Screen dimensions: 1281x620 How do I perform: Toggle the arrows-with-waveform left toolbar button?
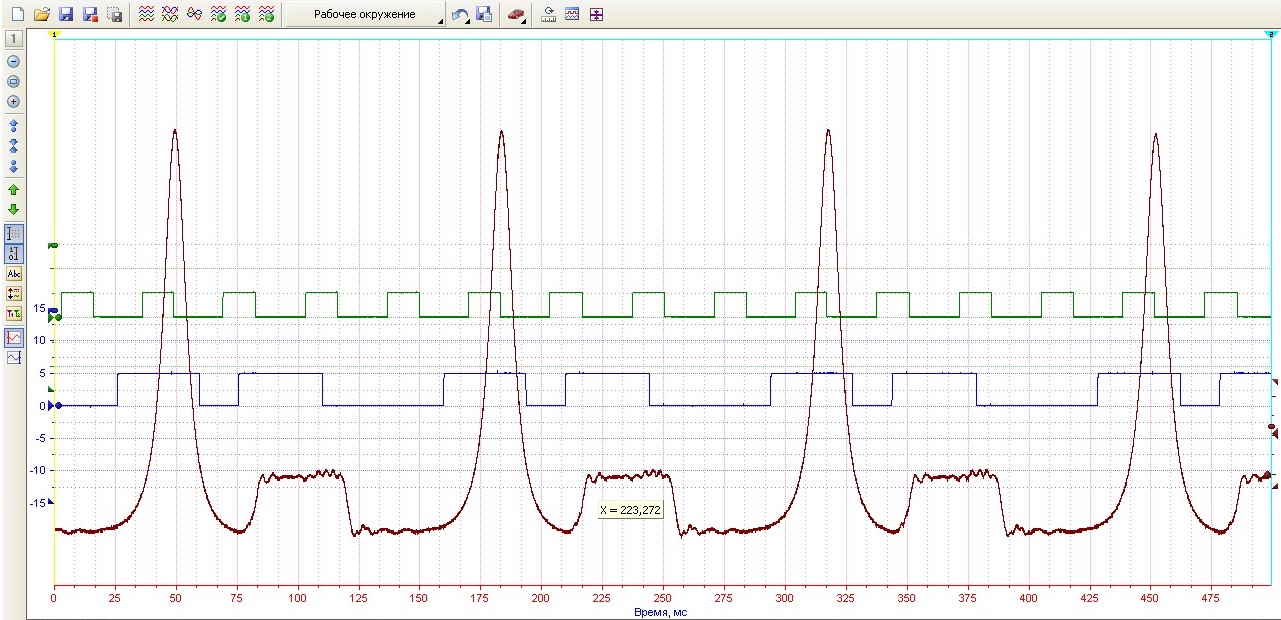pyautogui.click(x=14, y=294)
